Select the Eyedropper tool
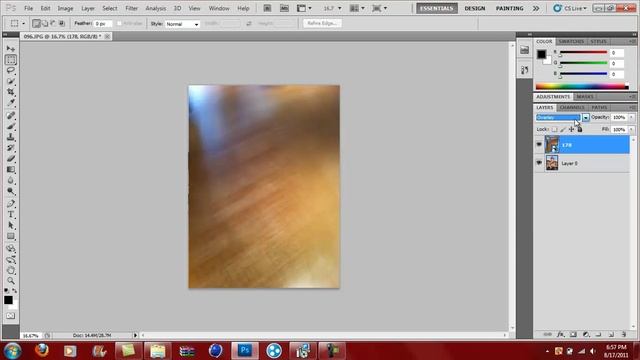This screenshot has height=360, width=640. pos(11,102)
